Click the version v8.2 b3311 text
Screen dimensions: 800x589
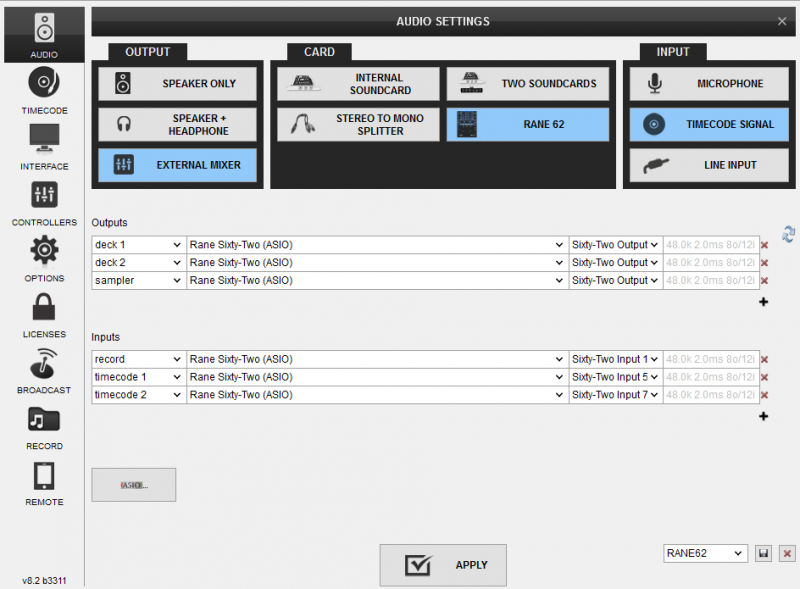(44, 581)
